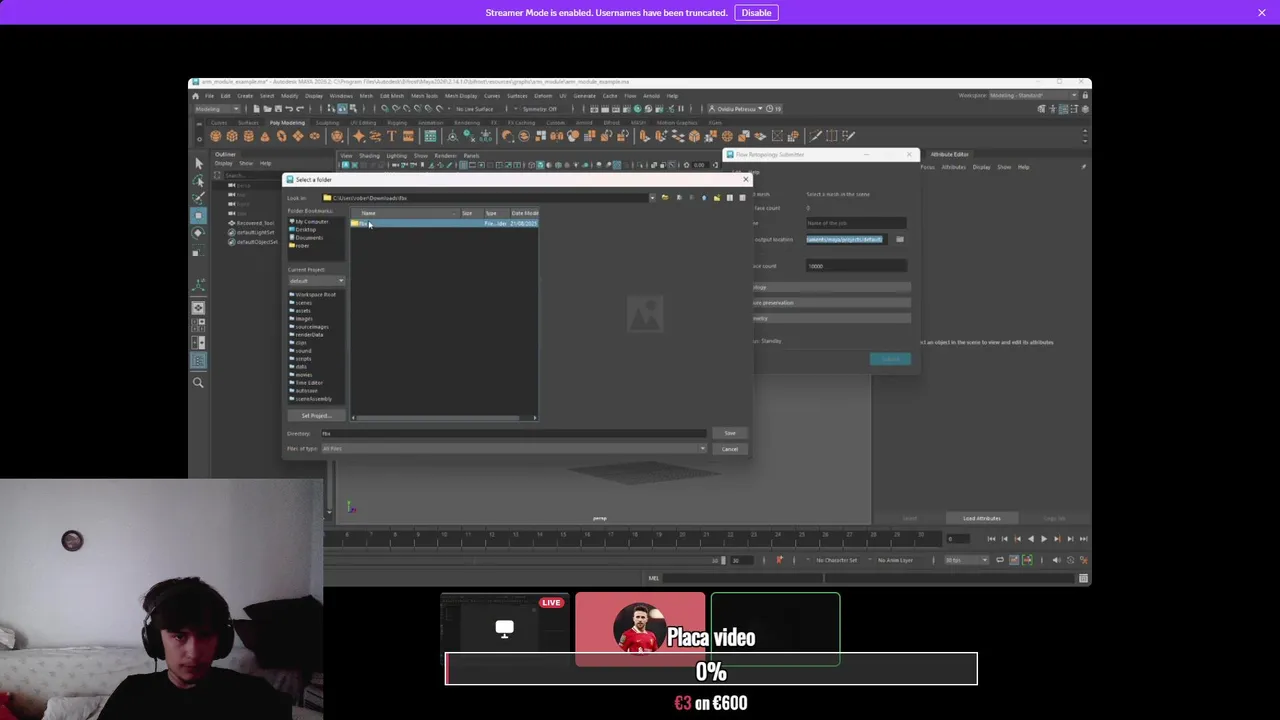The width and height of the screenshot is (1280, 720).
Task: Click the save scene icon in status line
Action: (x=277, y=109)
